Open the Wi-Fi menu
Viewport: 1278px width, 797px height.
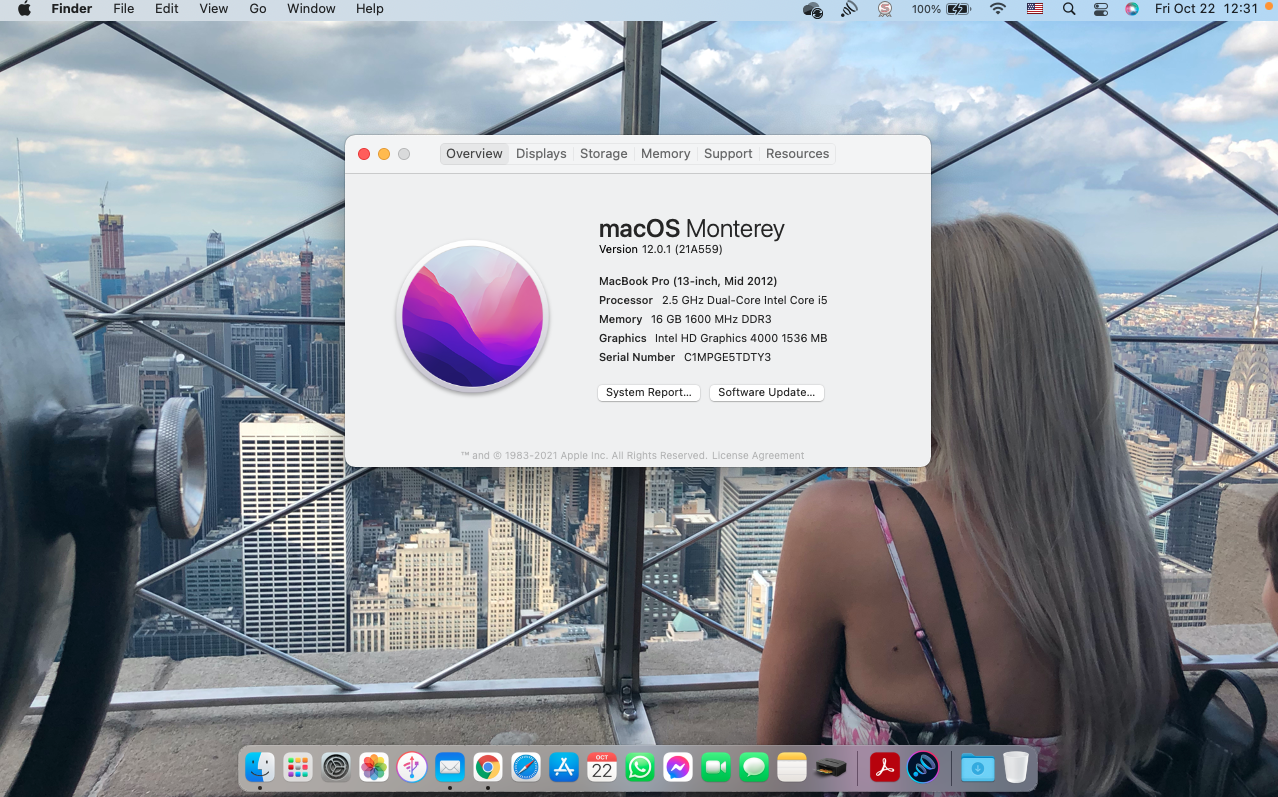point(997,9)
